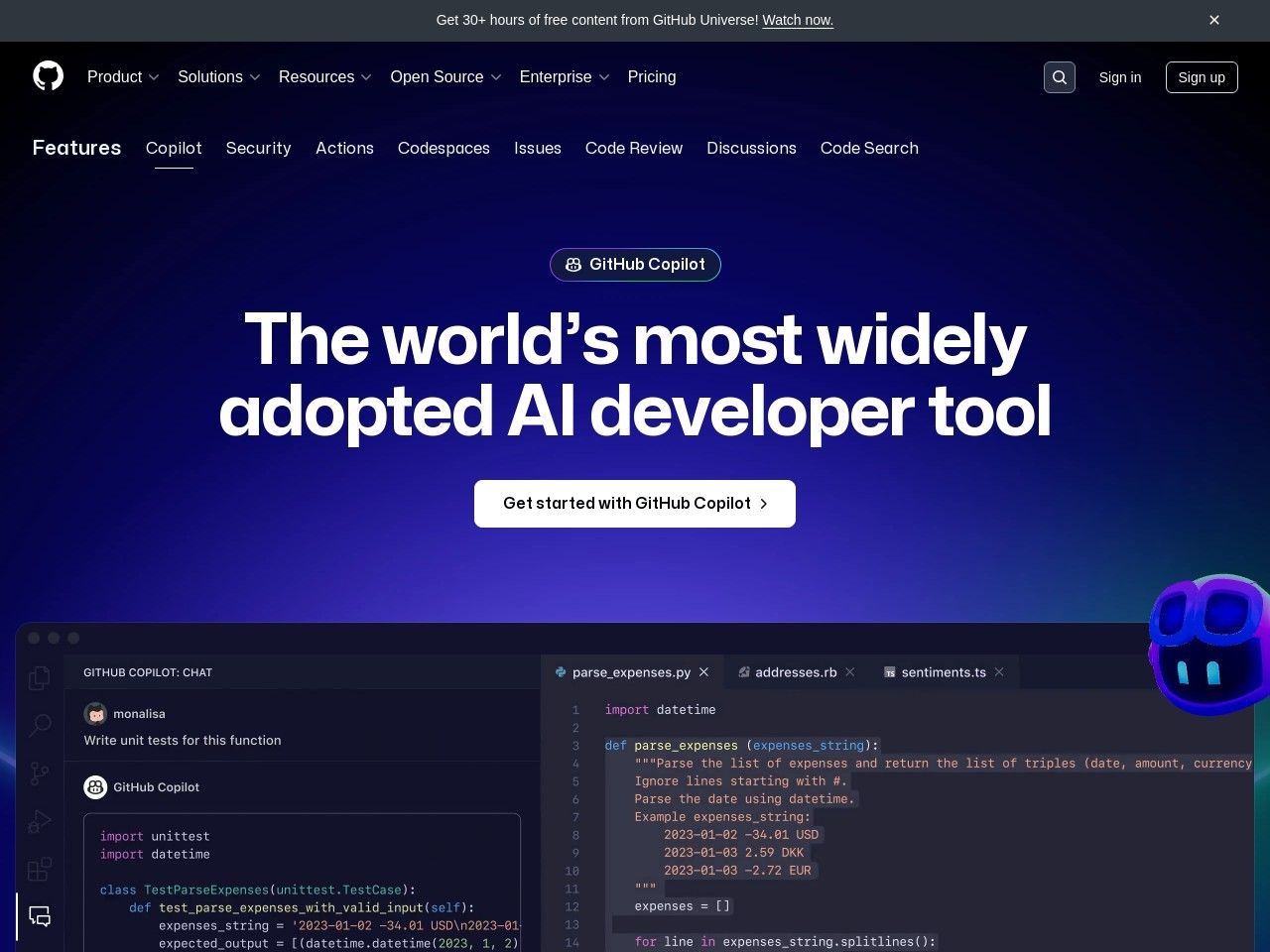Select the Issues features tab

(538, 148)
